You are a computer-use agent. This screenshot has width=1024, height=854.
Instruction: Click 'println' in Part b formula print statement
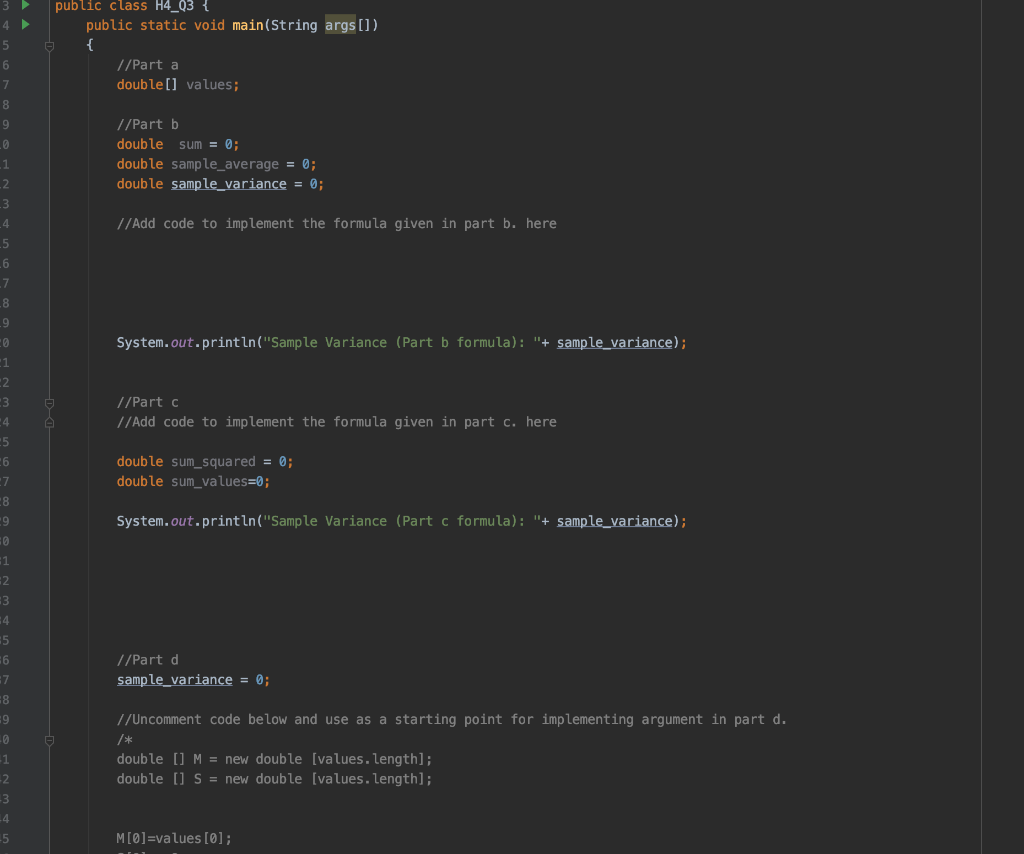click(229, 342)
